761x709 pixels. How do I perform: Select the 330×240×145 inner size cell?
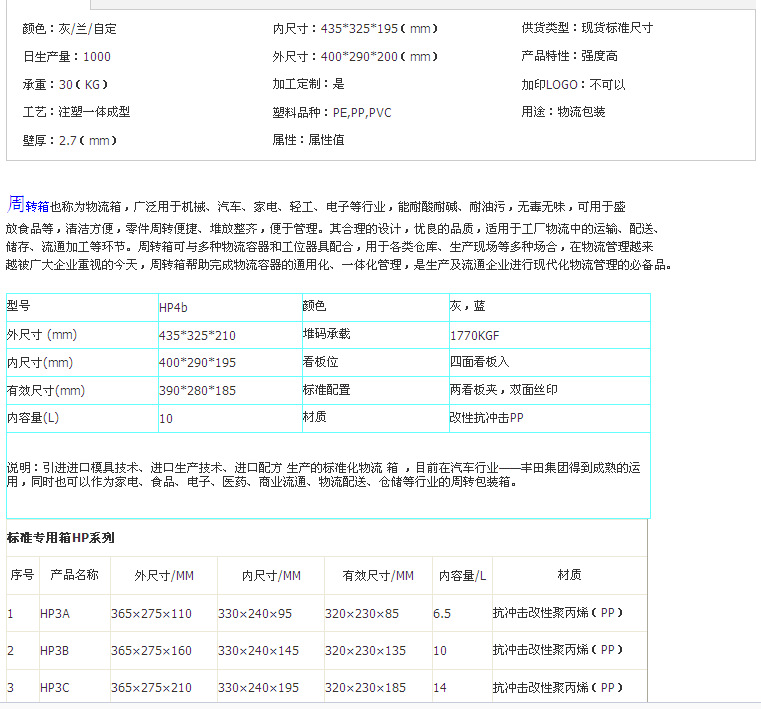(271, 650)
